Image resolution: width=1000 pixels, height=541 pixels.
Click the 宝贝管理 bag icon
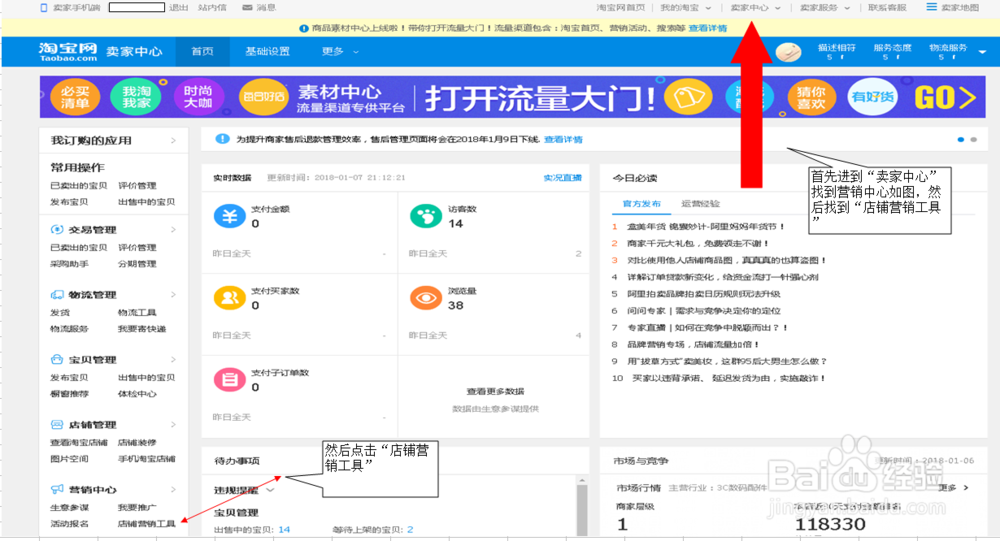coord(57,359)
